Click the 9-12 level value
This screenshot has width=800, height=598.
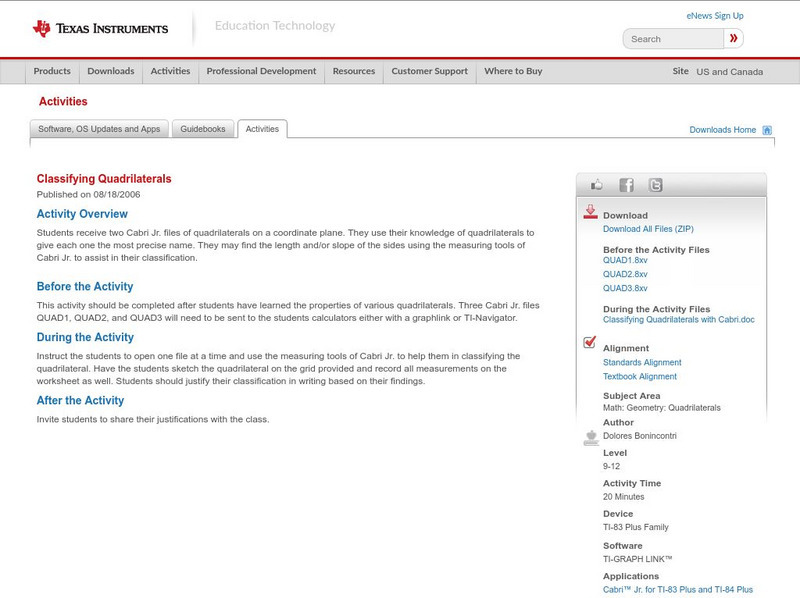click(x=611, y=466)
